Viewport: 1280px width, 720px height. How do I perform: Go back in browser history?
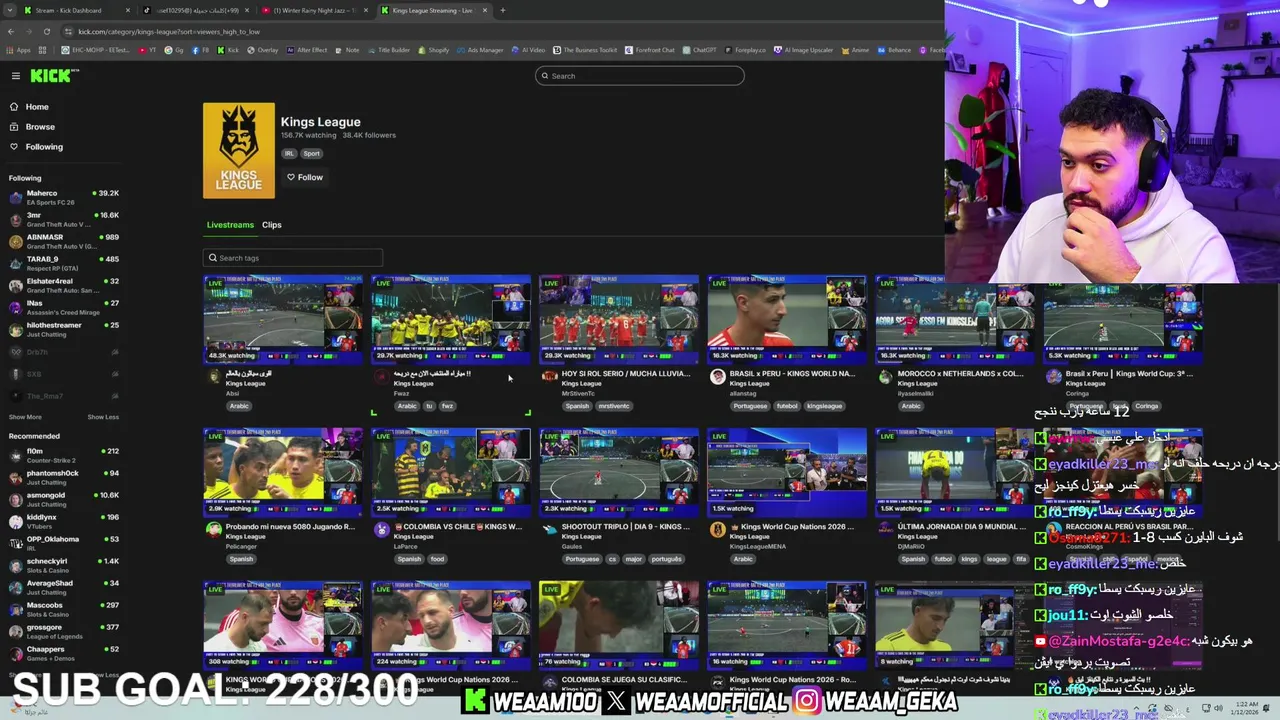point(11,31)
